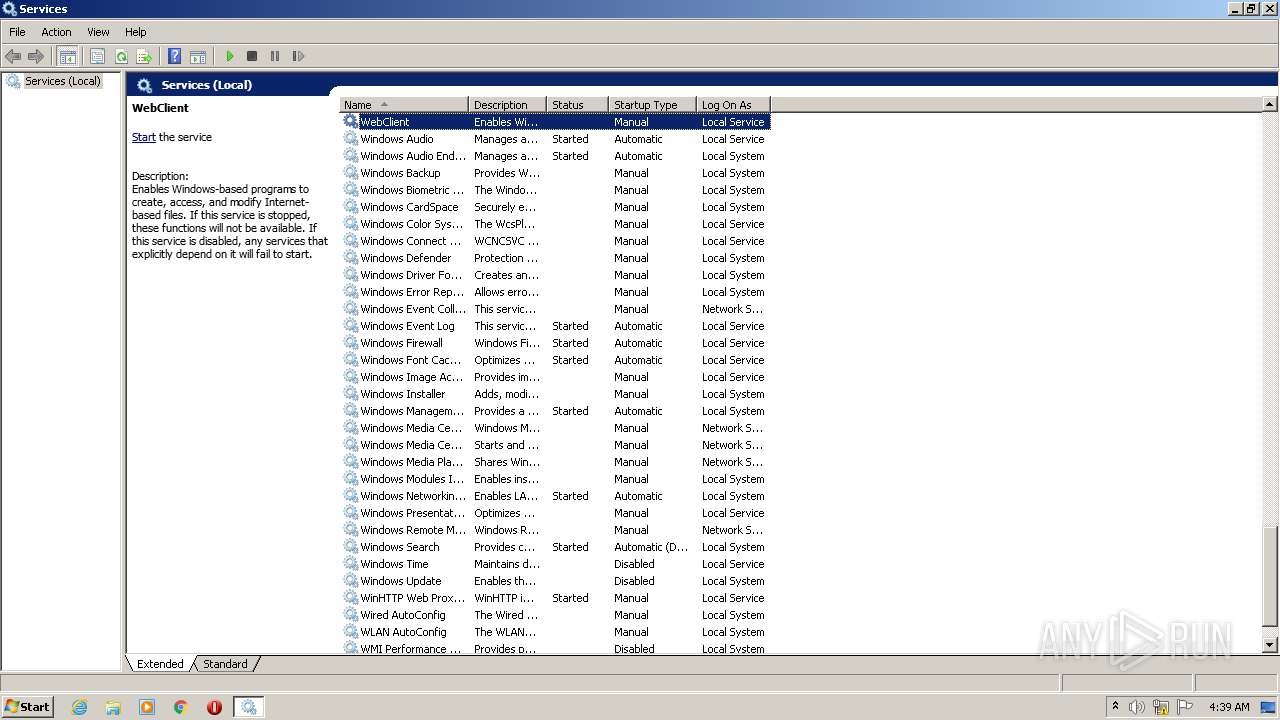Sort by the Log On As column header
This screenshot has width=1280, height=720.
pos(733,104)
